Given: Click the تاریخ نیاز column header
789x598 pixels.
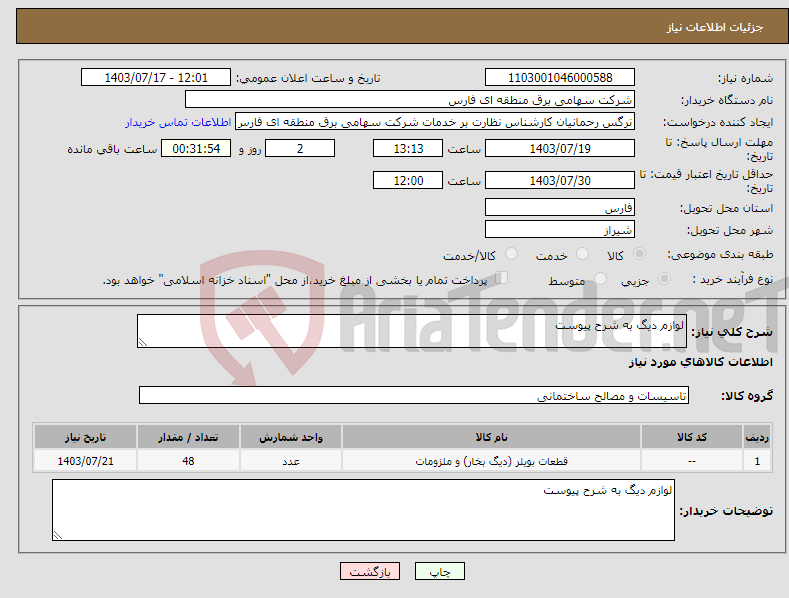Looking at the screenshot, I should 86,437.
